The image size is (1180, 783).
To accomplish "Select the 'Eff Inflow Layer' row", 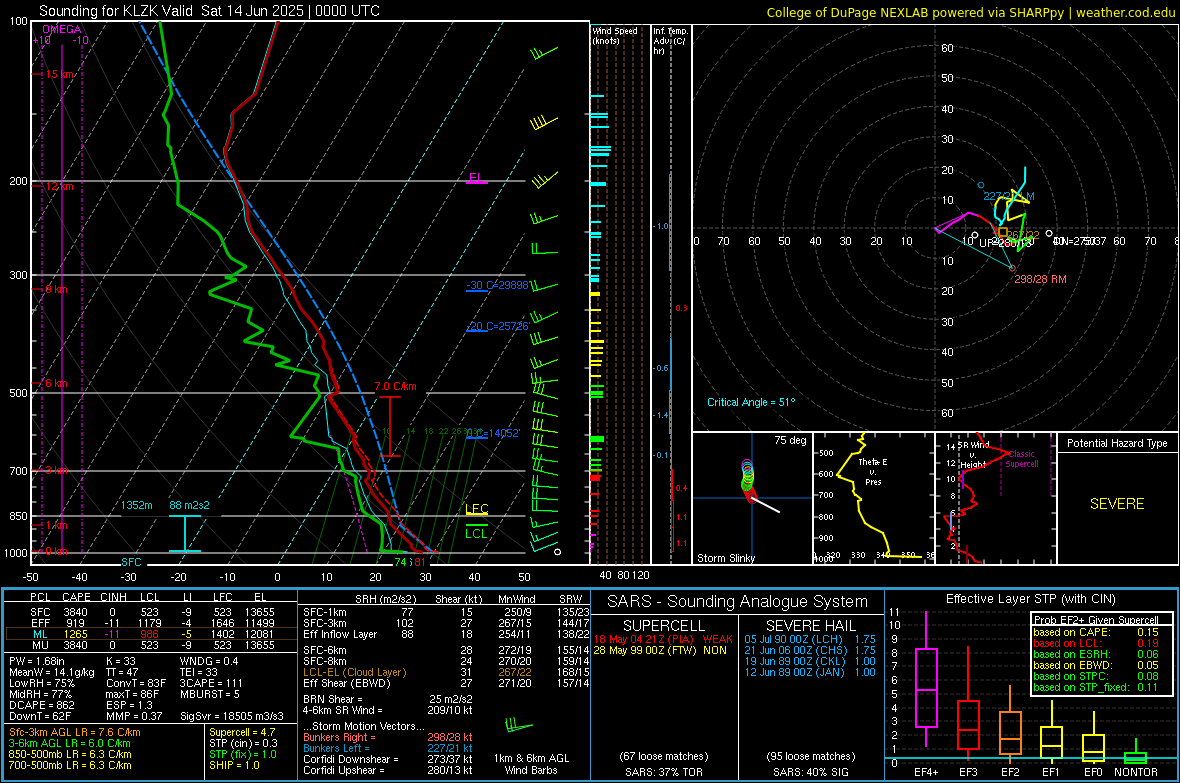I will click(446, 634).
